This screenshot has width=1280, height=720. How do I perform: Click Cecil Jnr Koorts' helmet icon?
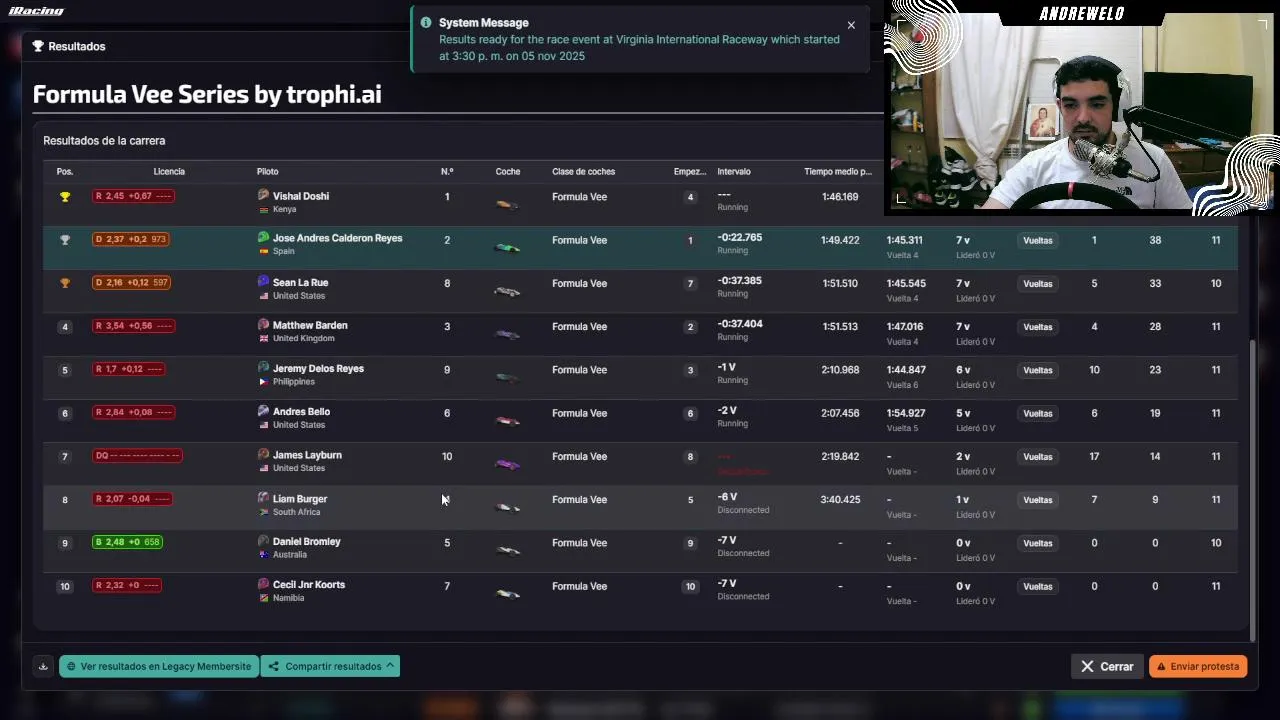click(263, 584)
